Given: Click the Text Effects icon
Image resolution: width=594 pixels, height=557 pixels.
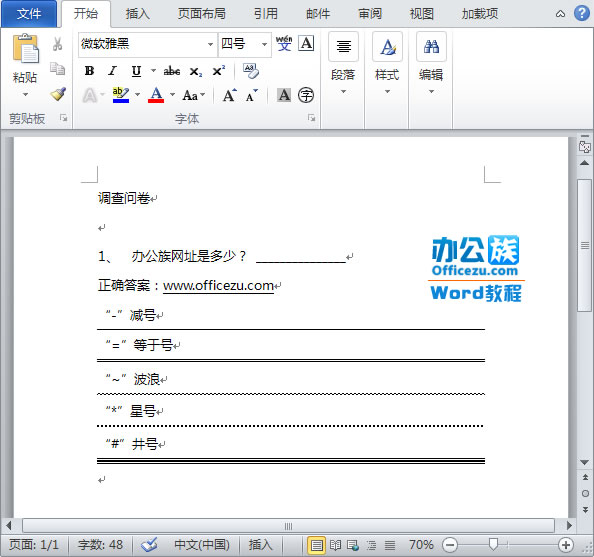Looking at the screenshot, I should tap(90, 95).
